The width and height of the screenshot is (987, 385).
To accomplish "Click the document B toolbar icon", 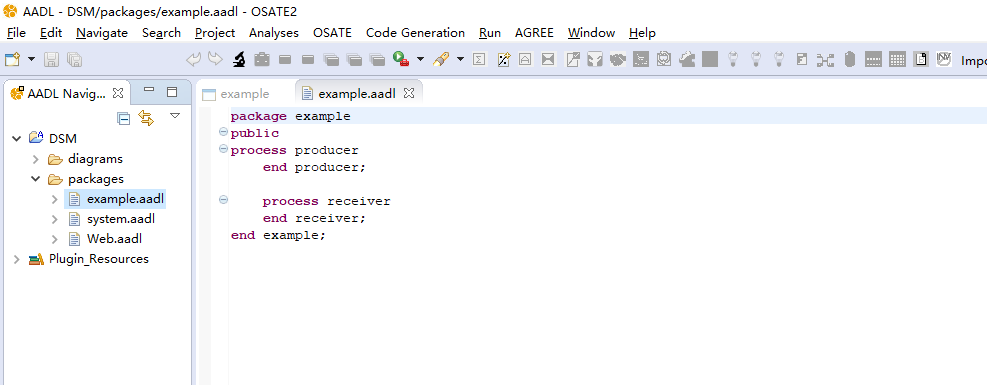I will click(921, 59).
